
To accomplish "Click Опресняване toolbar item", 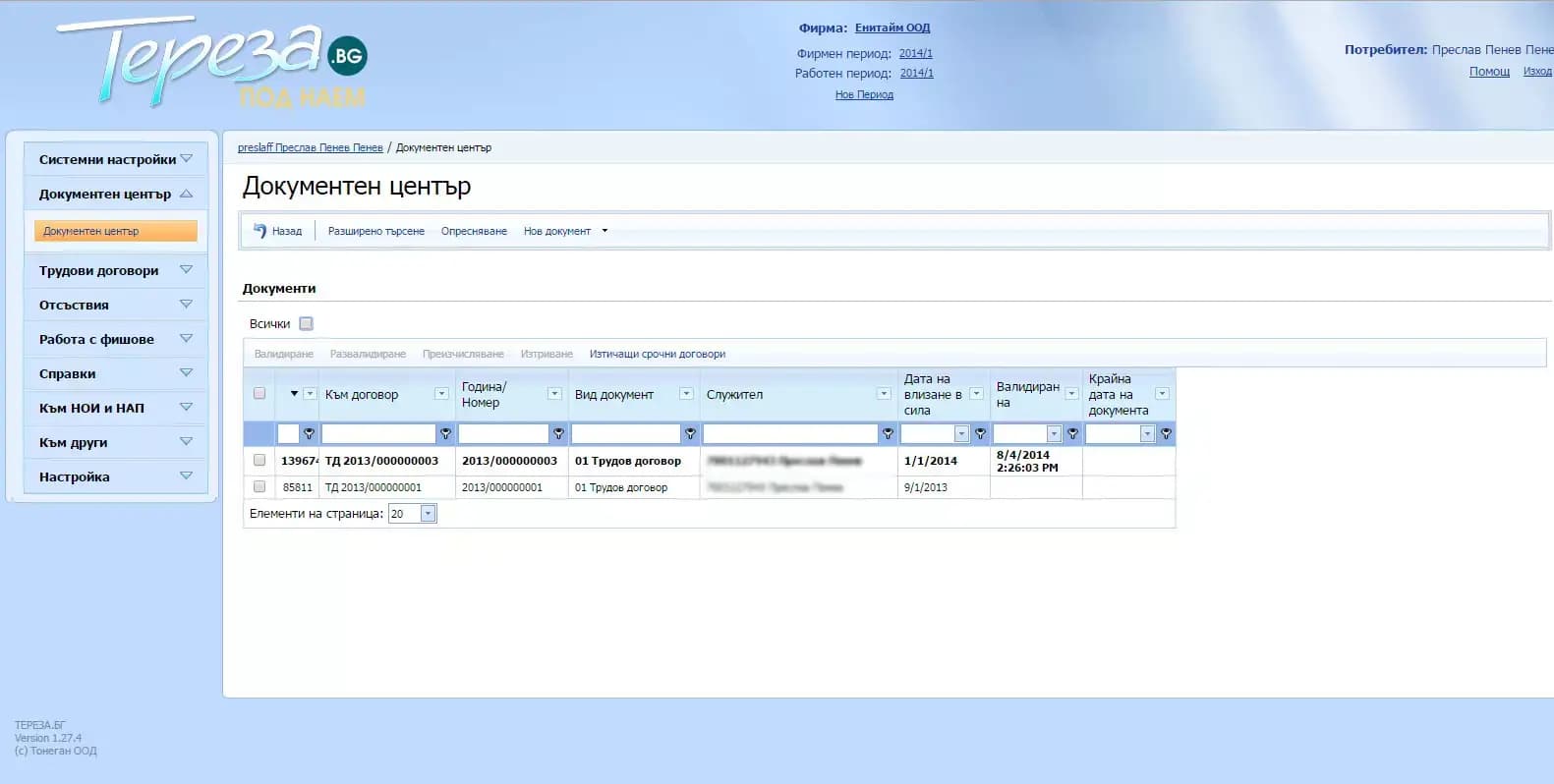I will tap(474, 231).
